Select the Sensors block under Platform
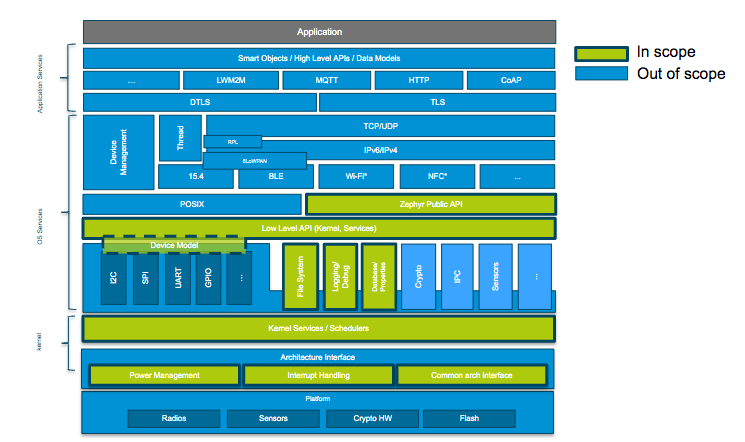The width and height of the screenshot is (745, 442). point(273,418)
